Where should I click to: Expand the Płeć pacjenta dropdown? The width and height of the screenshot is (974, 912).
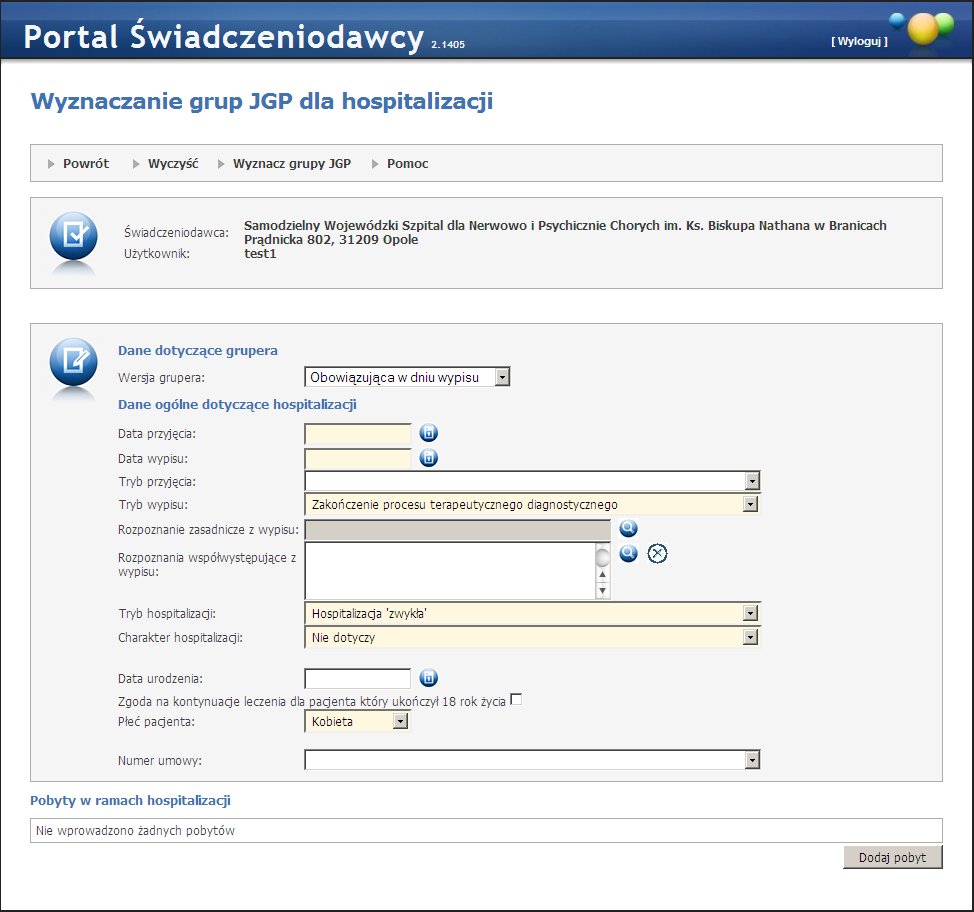tap(400, 721)
